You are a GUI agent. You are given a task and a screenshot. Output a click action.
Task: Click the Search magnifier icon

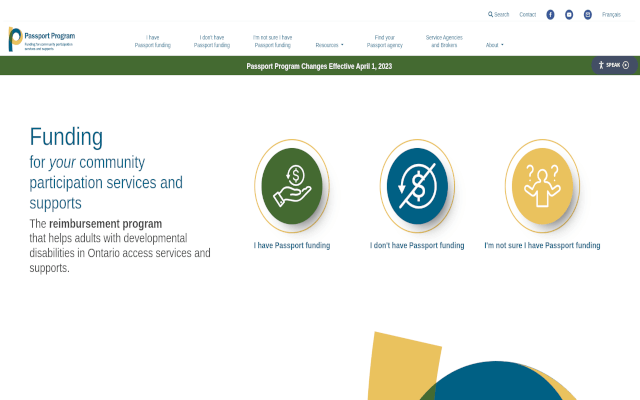point(490,15)
